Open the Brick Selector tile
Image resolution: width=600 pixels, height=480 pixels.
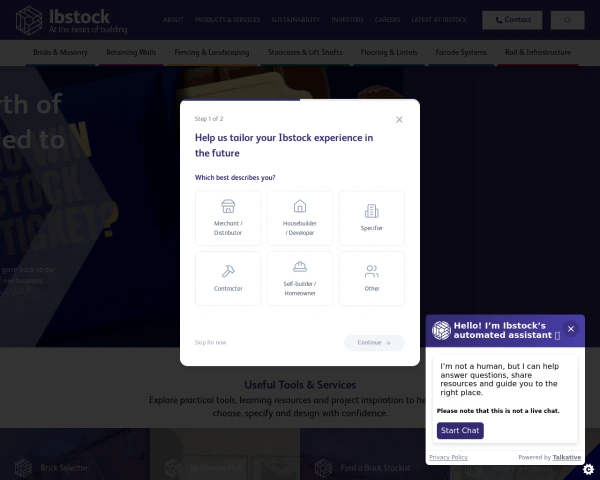[x=75, y=454]
